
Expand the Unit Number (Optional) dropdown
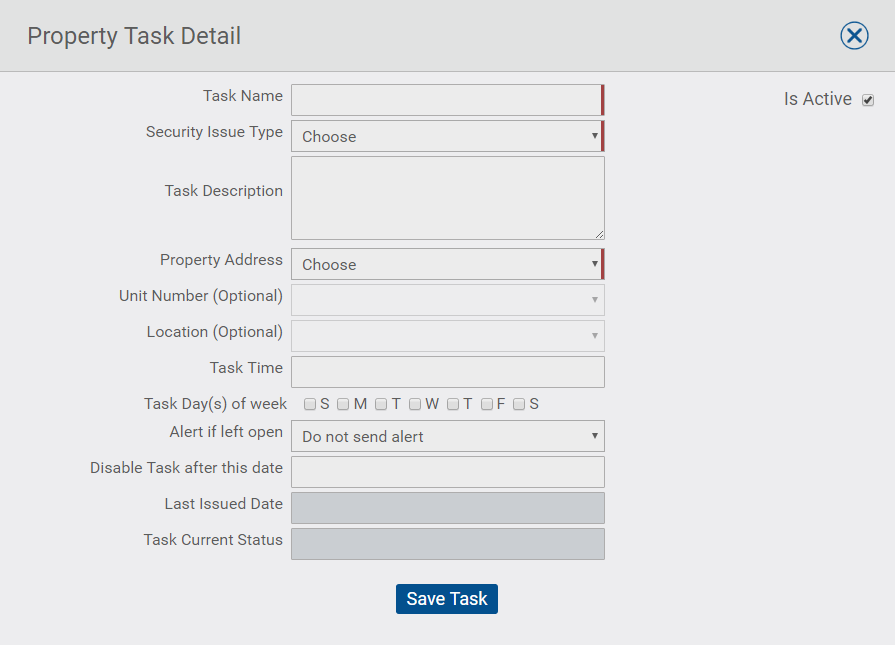point(448,300)
